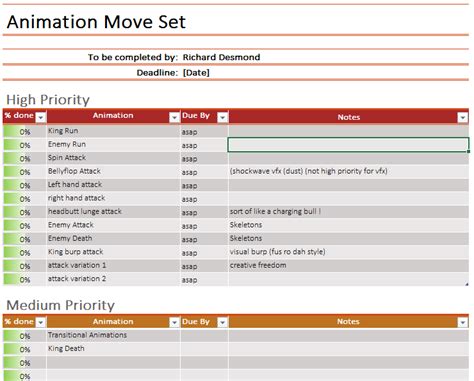Select the 'King burp attack' animation cell

point(113,252)
